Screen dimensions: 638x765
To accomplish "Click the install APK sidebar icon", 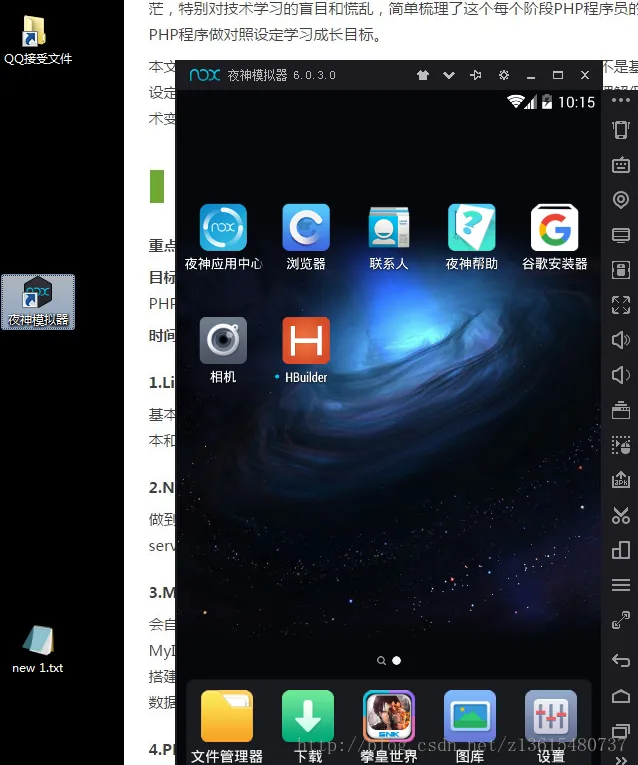I will click(x=621, y=480).
